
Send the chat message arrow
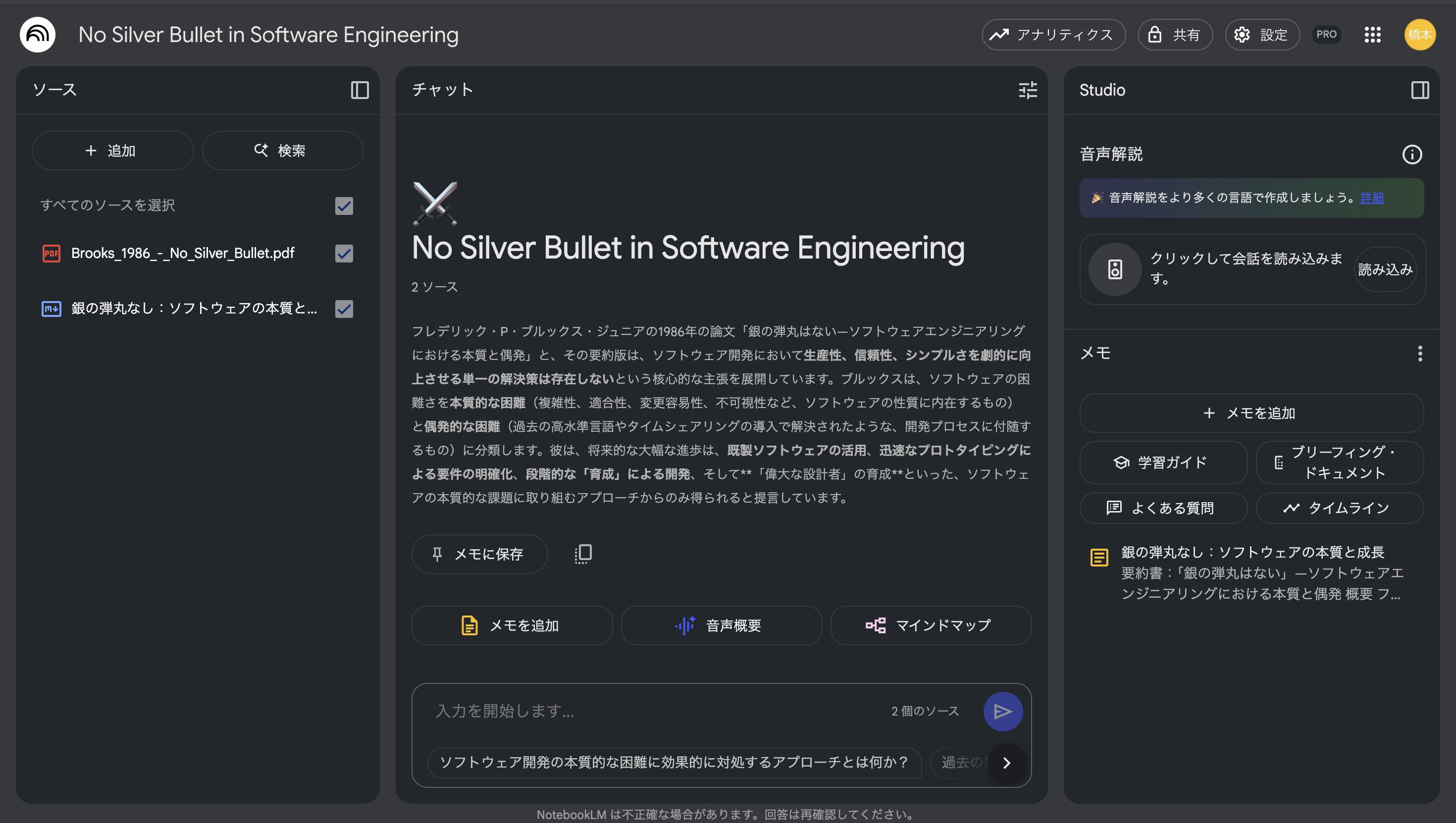click(1002, 711)
